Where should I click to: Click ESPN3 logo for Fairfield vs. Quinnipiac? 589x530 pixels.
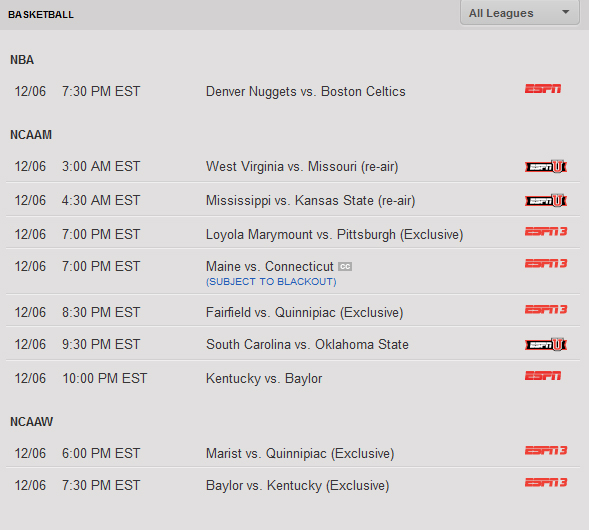[546, 310]
